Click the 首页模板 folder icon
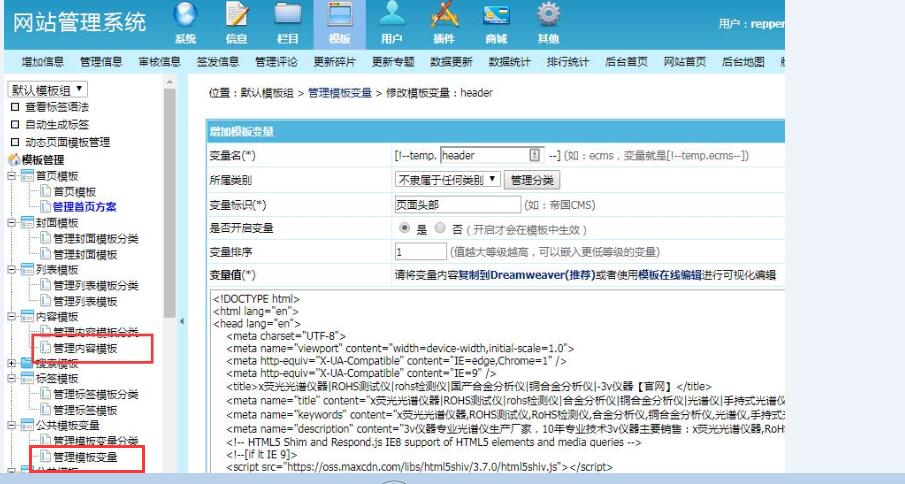Viewport: 905px width, 484px height. click(27, 175)
